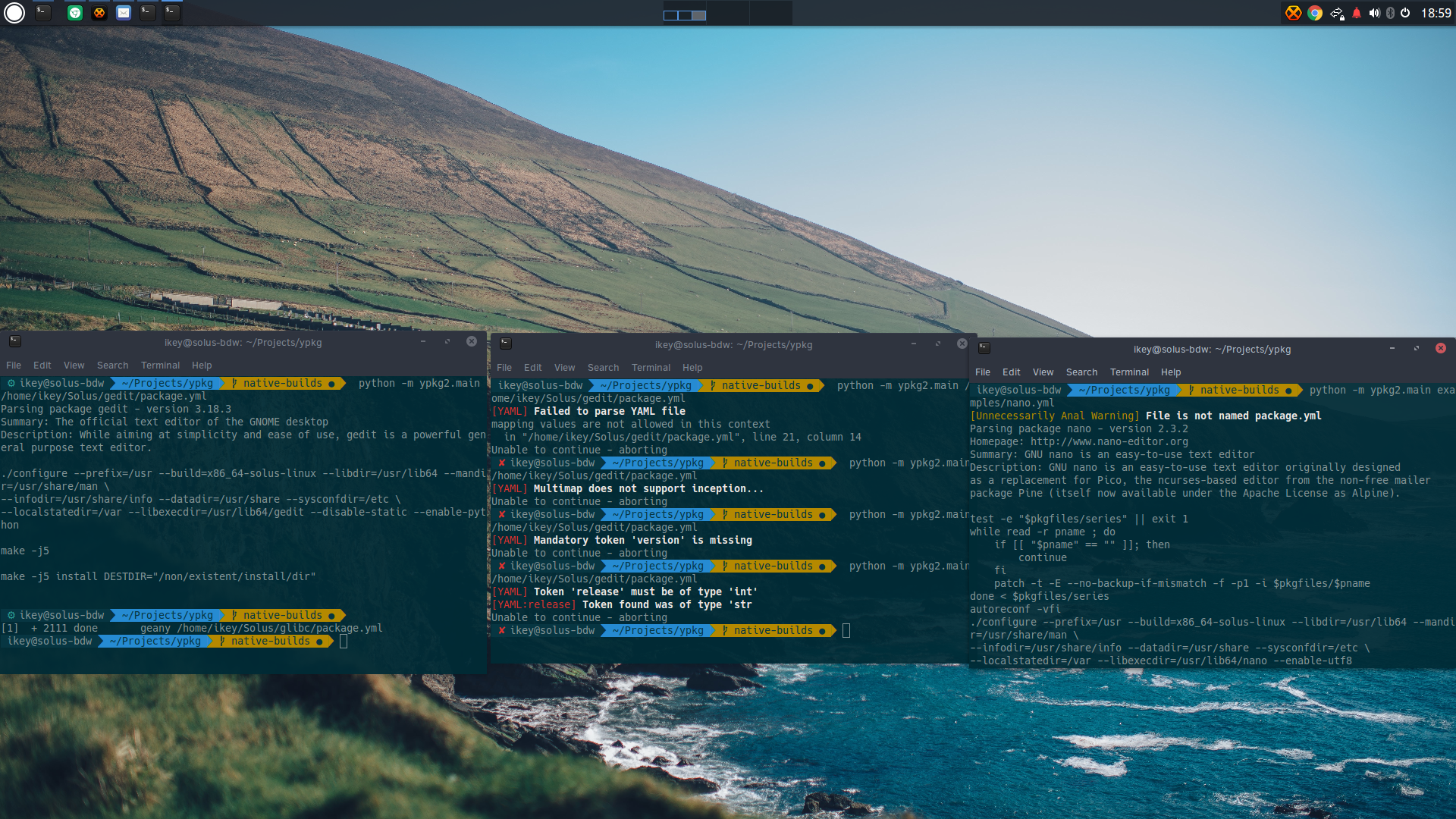The height and width of the screenshot is (819, 1456).
Task: Open File menu in left terminal
Action: (14, 366)
